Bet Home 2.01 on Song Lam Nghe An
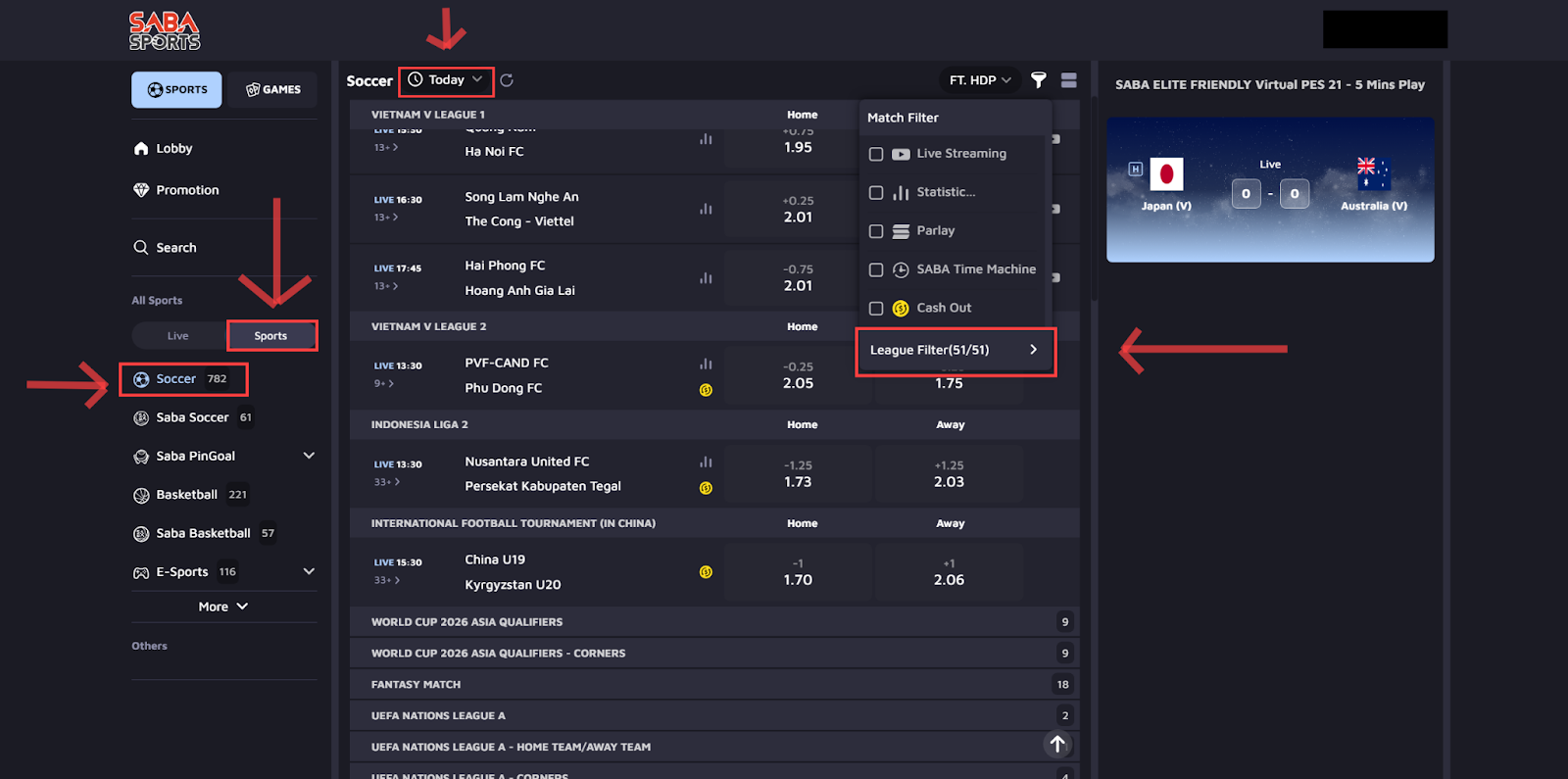Screen dimensions: 1568x779 click(798, 209)
